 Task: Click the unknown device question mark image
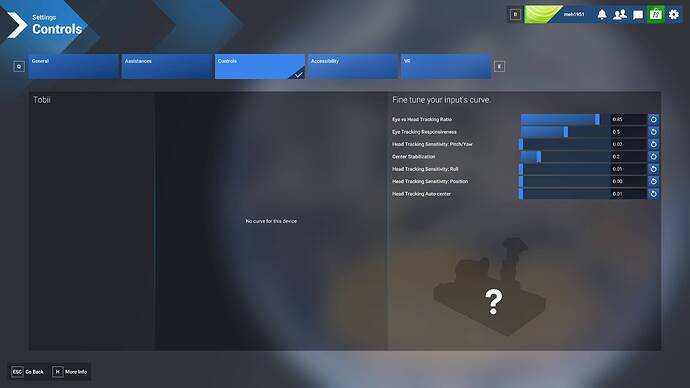pyautogui.click(x=490, y=287)
